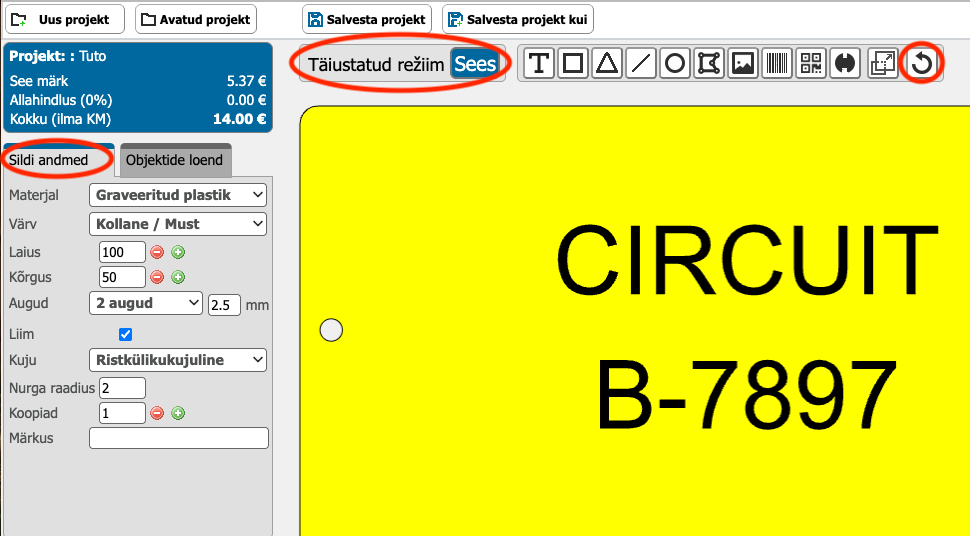Insert an image with the picture tool
970x536 pixels.
pos(743,63)
